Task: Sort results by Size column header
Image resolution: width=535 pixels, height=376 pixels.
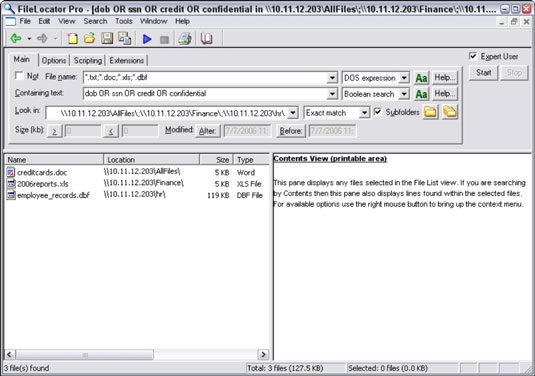Action: 216,160
